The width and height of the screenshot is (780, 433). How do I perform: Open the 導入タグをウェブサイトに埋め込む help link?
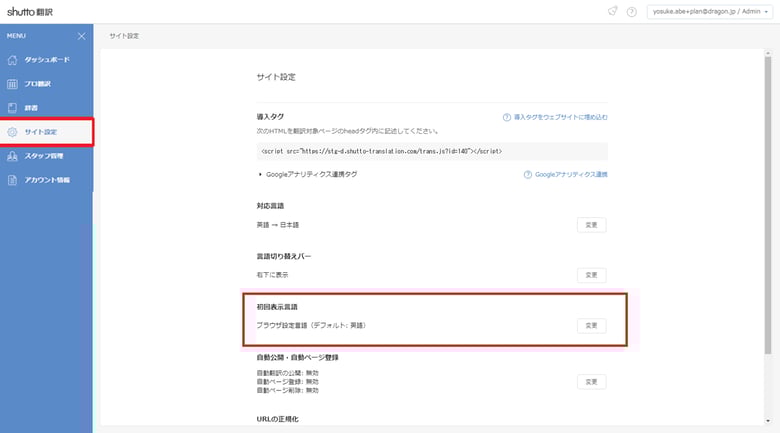click(555, 117)
